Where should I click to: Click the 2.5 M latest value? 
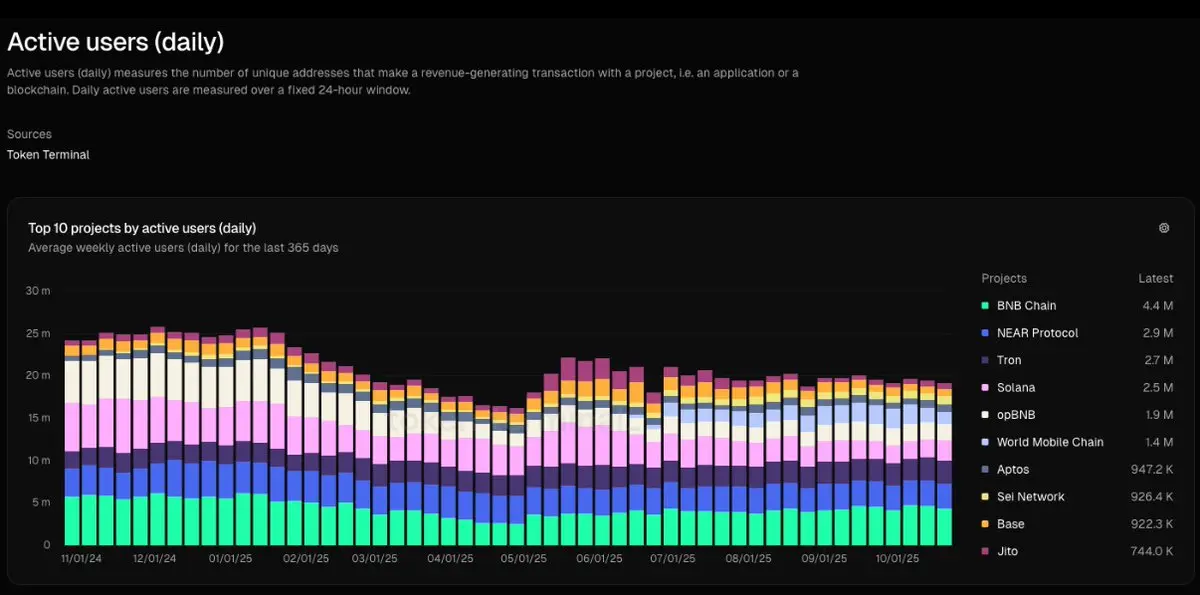coord(1158,387)
